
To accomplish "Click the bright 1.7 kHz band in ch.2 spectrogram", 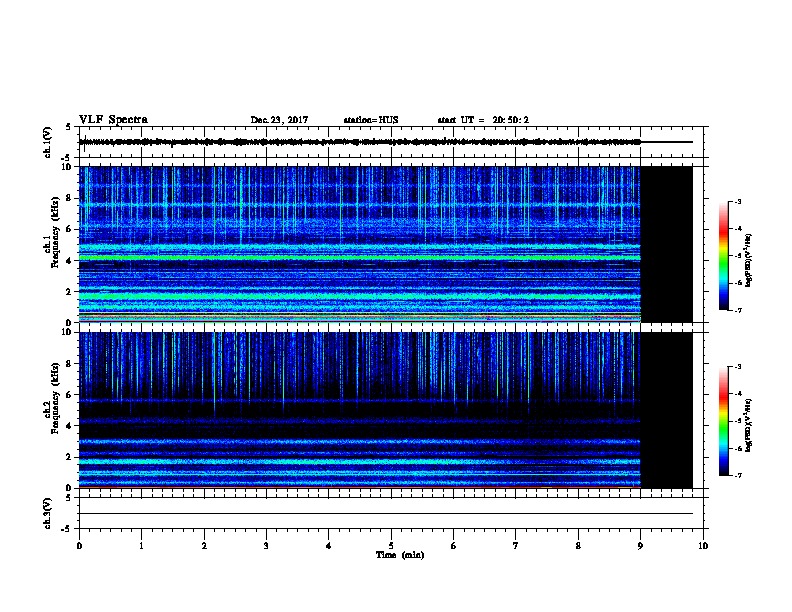I will pyautogui.click(x=360, y=462).
